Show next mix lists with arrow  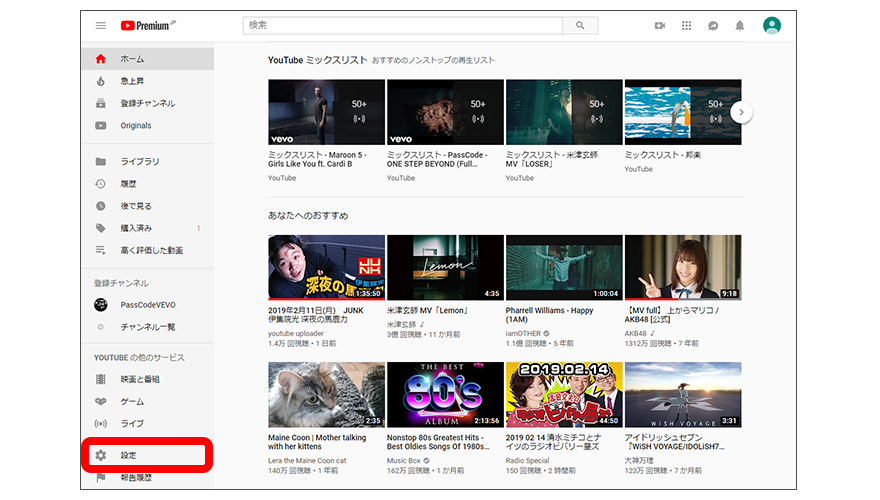(741, 112)
